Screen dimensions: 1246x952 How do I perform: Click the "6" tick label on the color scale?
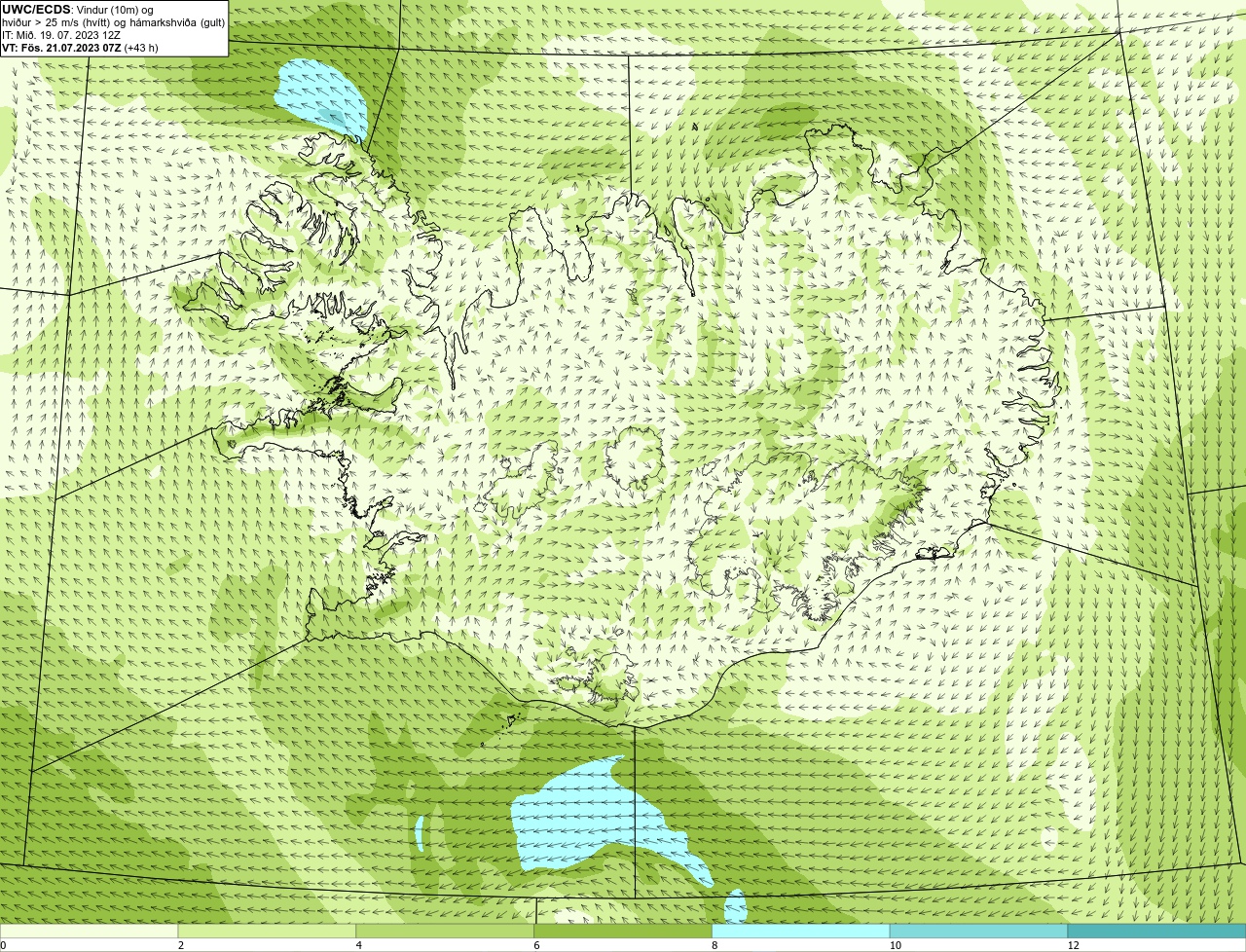(x=536, y=945)
